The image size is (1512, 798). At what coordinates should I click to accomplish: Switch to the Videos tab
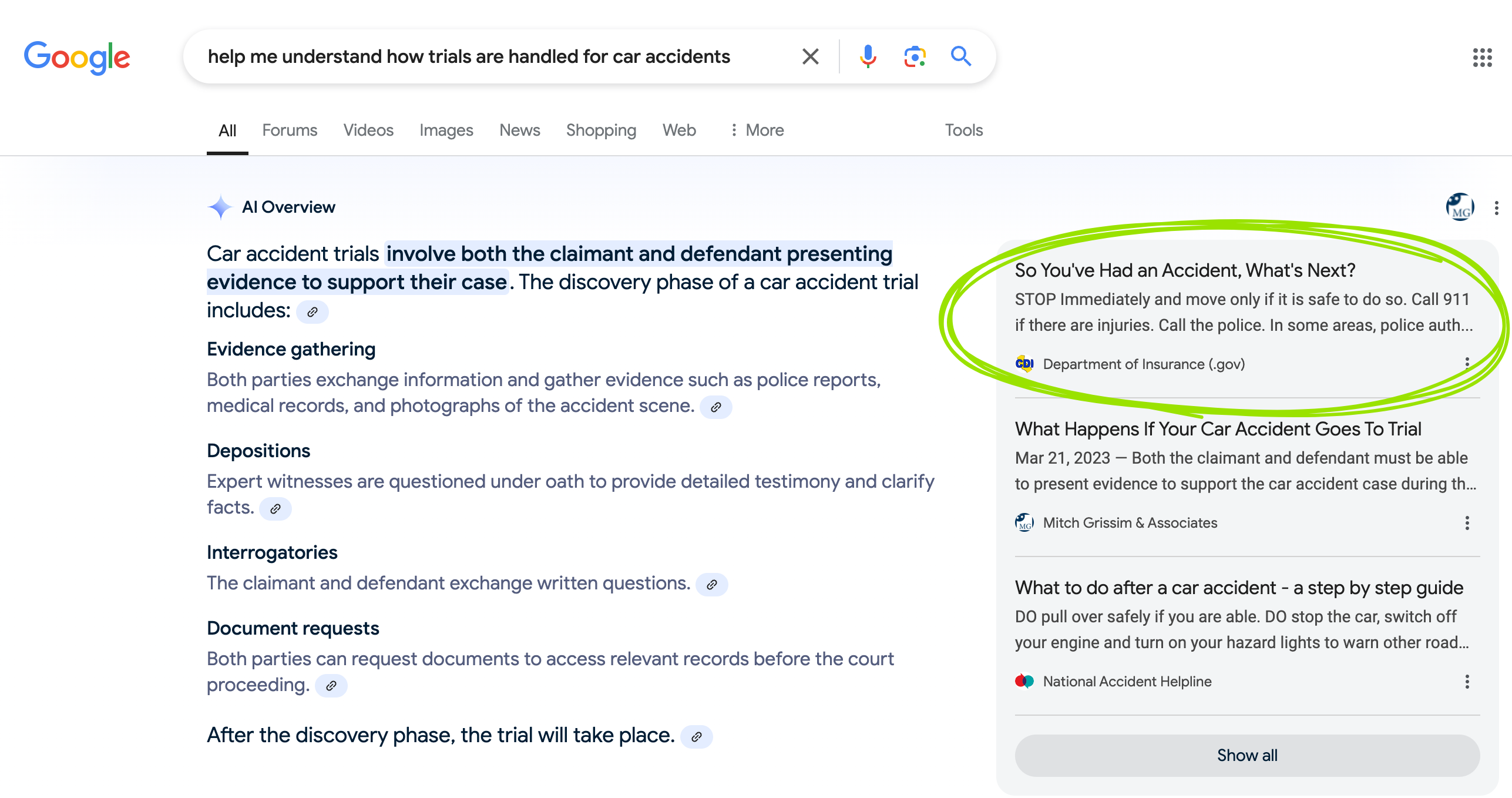pos(368,130)
